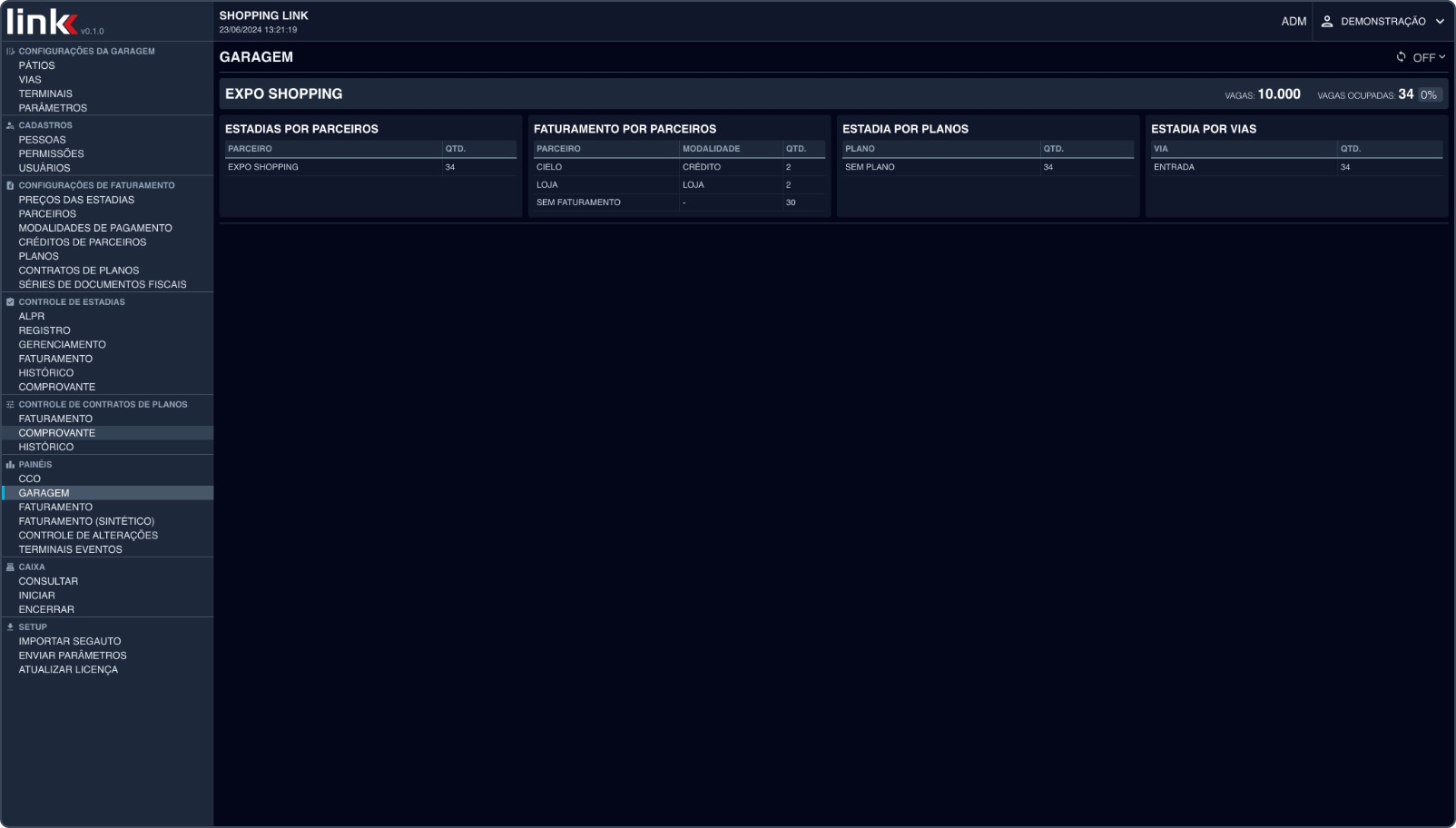Viewport: 1456px width, 828px height.
Task: Select Histórico under Controle de Estadias
Action: pyautogui.click(x=107, y=373)
